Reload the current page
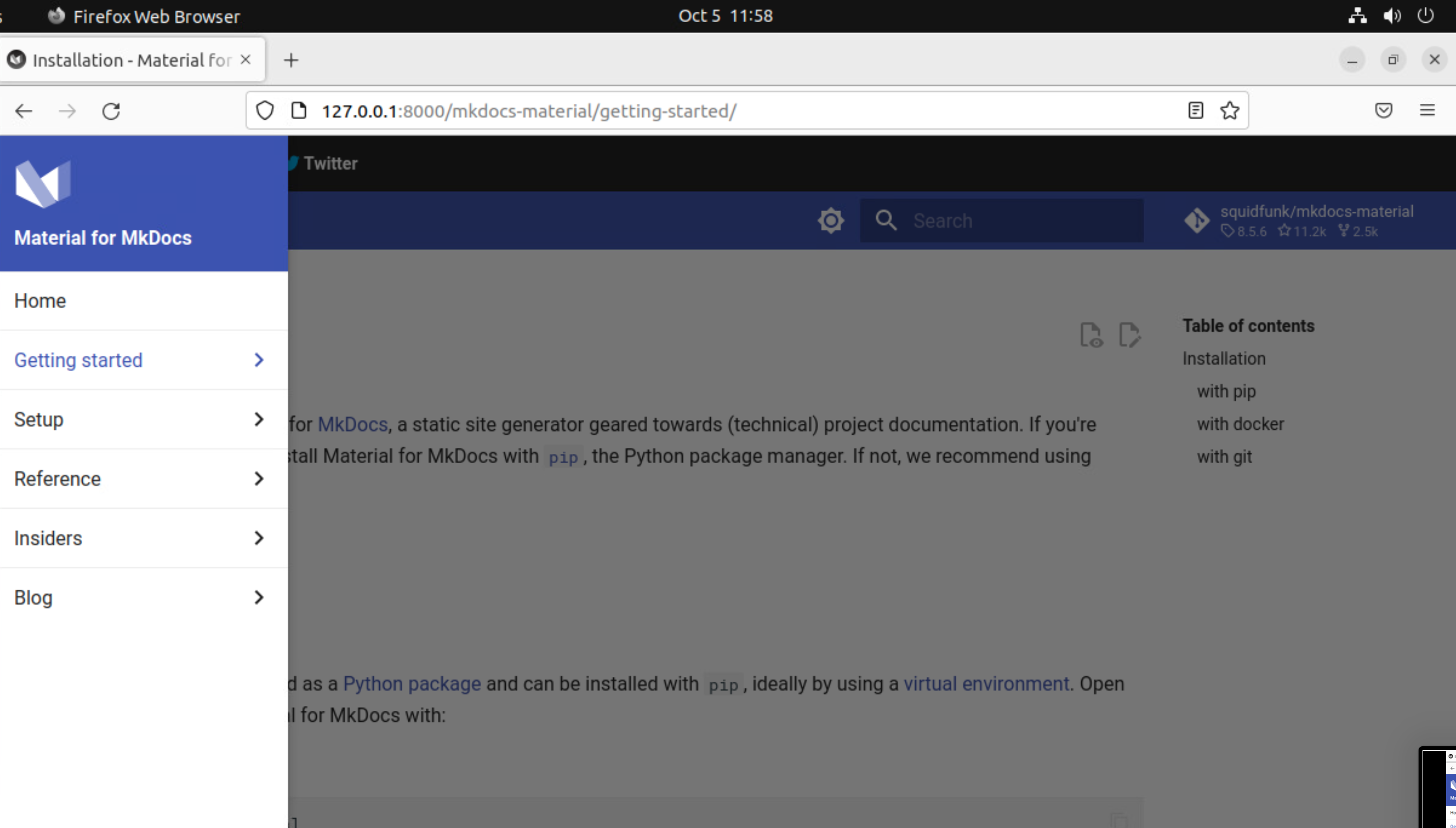Viewport: 1456px width, 828px height. click(x=111, y=111)
